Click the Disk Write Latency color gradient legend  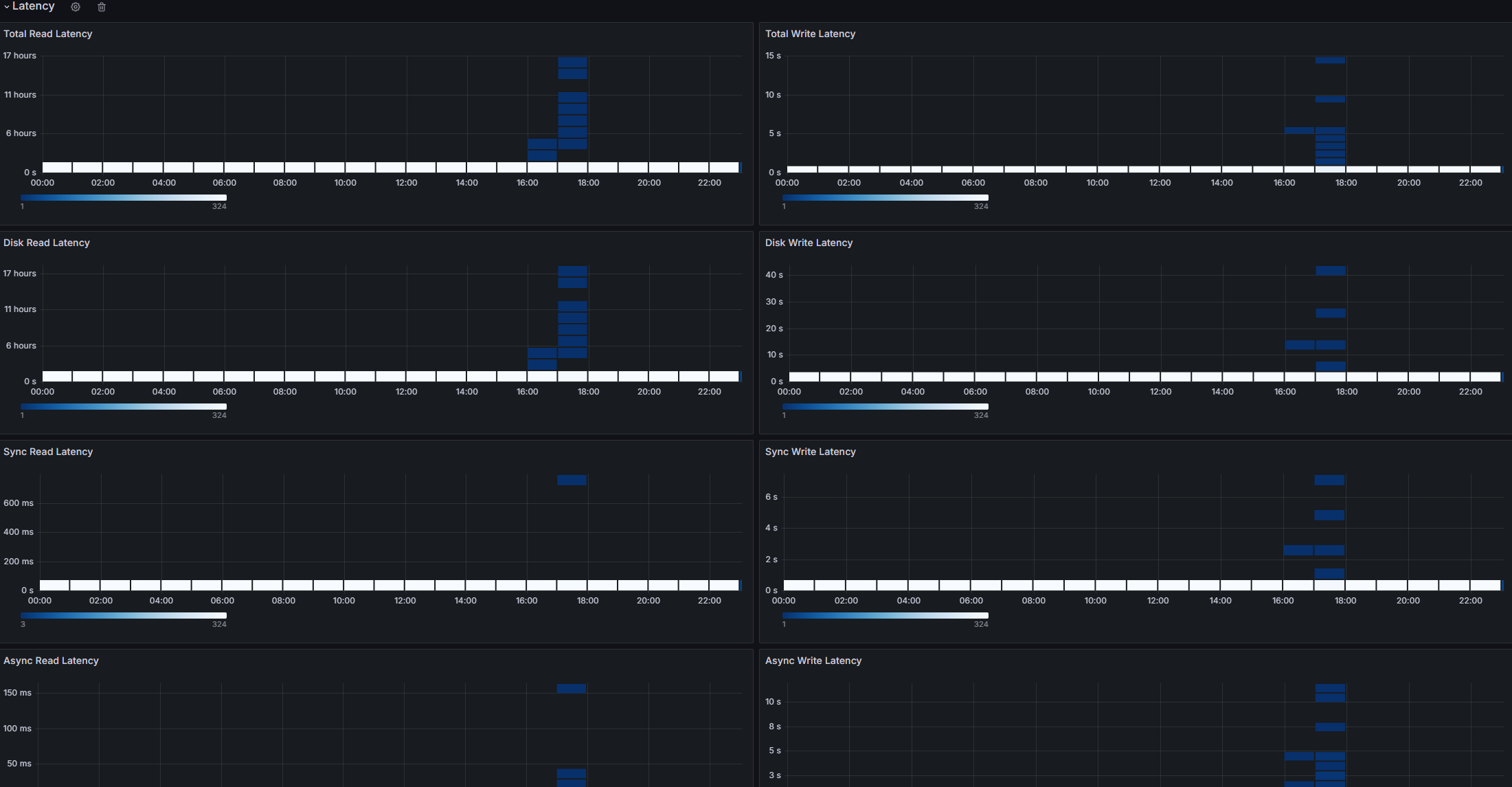pyautogui.click(x=885, y=407)
